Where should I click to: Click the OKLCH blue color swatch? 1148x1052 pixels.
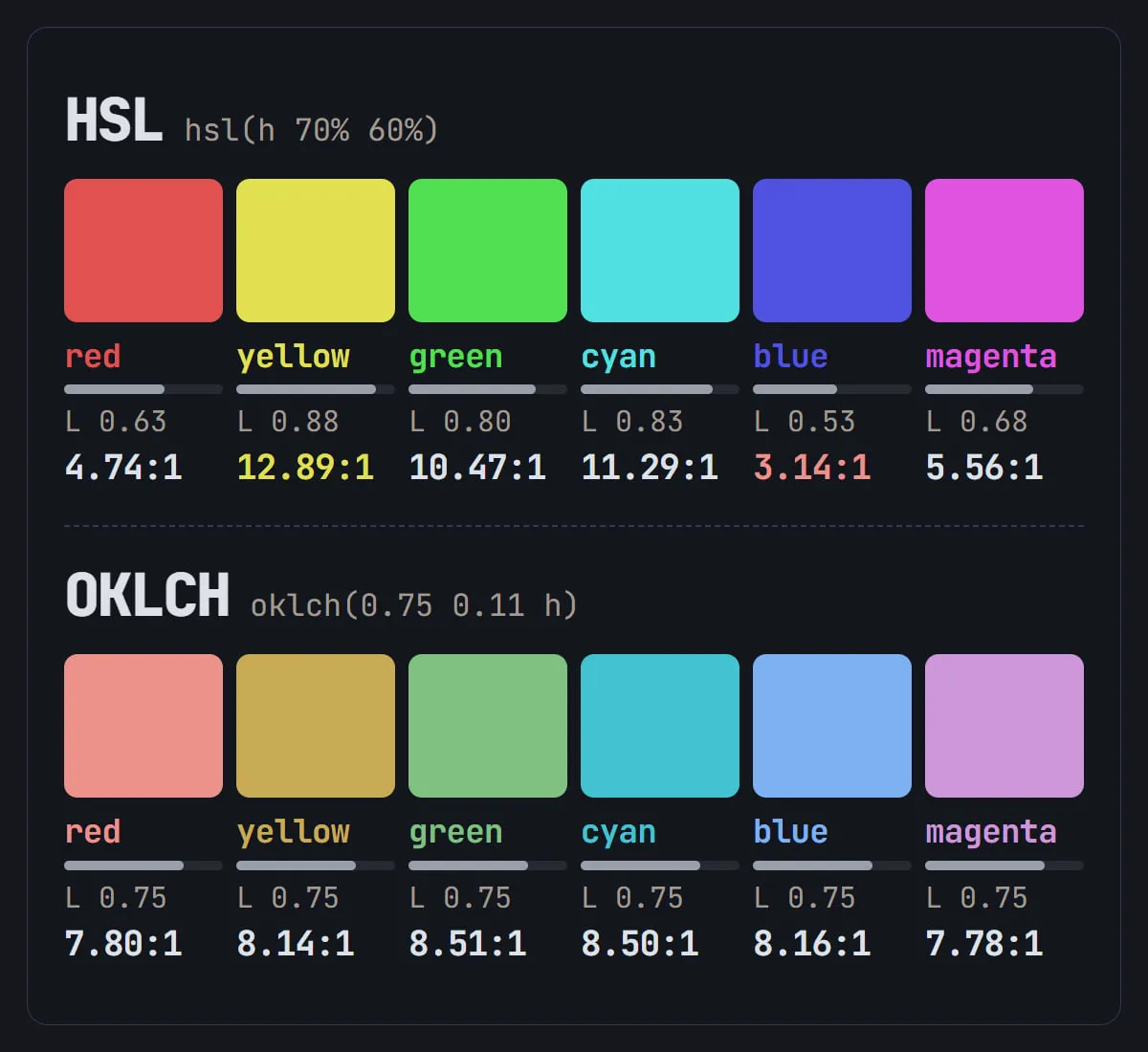[x=832, y=726]
